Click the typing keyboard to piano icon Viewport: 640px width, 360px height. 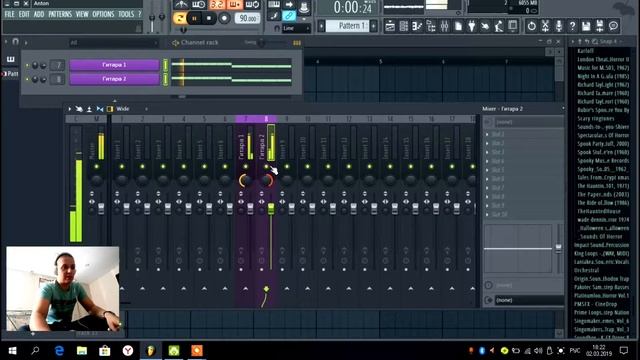coord(274,5)
